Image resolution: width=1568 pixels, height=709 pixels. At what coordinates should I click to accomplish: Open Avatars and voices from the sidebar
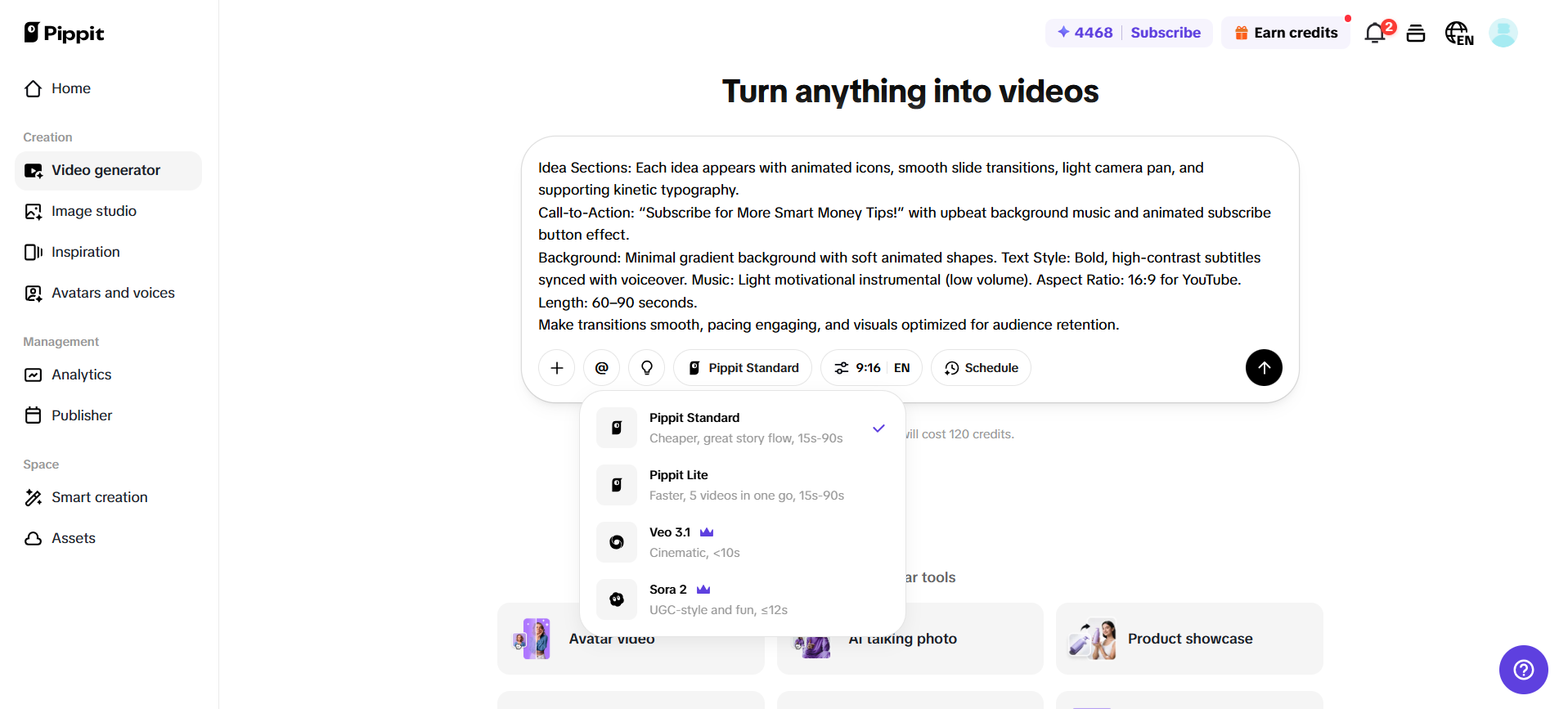108,293
